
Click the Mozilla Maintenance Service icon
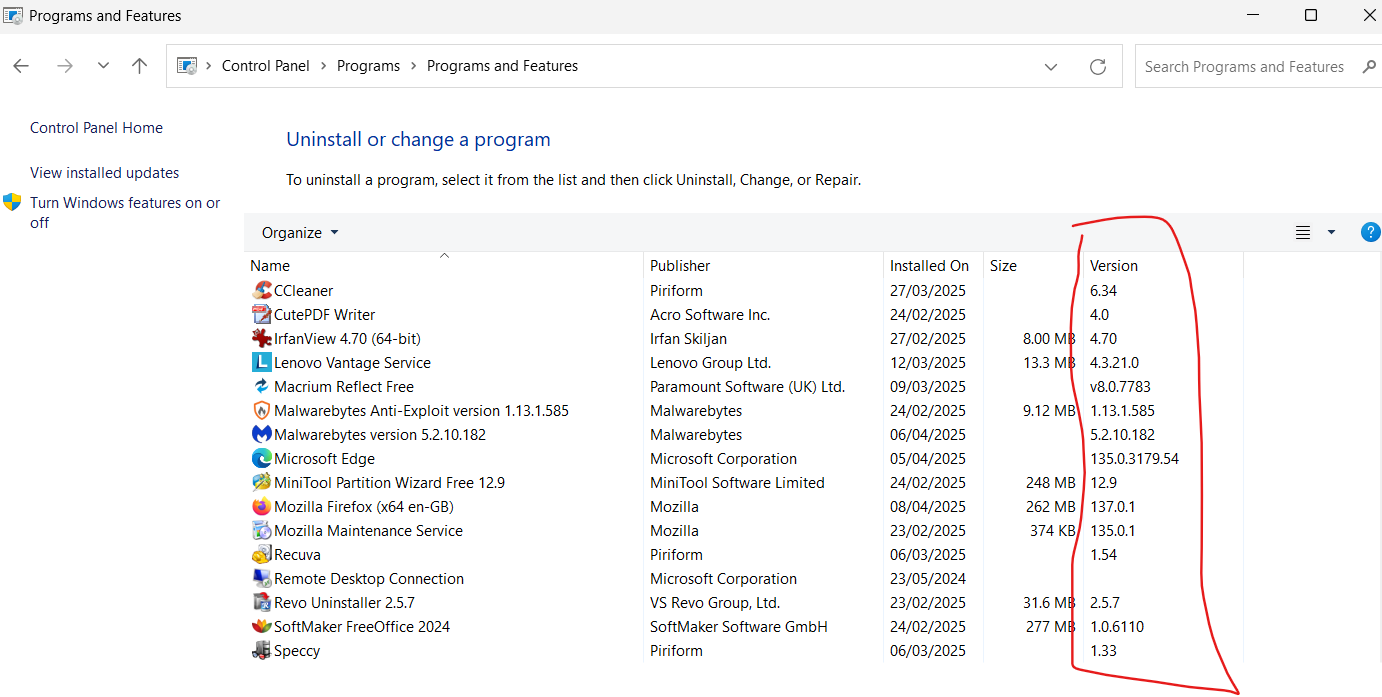coord(262,530)
